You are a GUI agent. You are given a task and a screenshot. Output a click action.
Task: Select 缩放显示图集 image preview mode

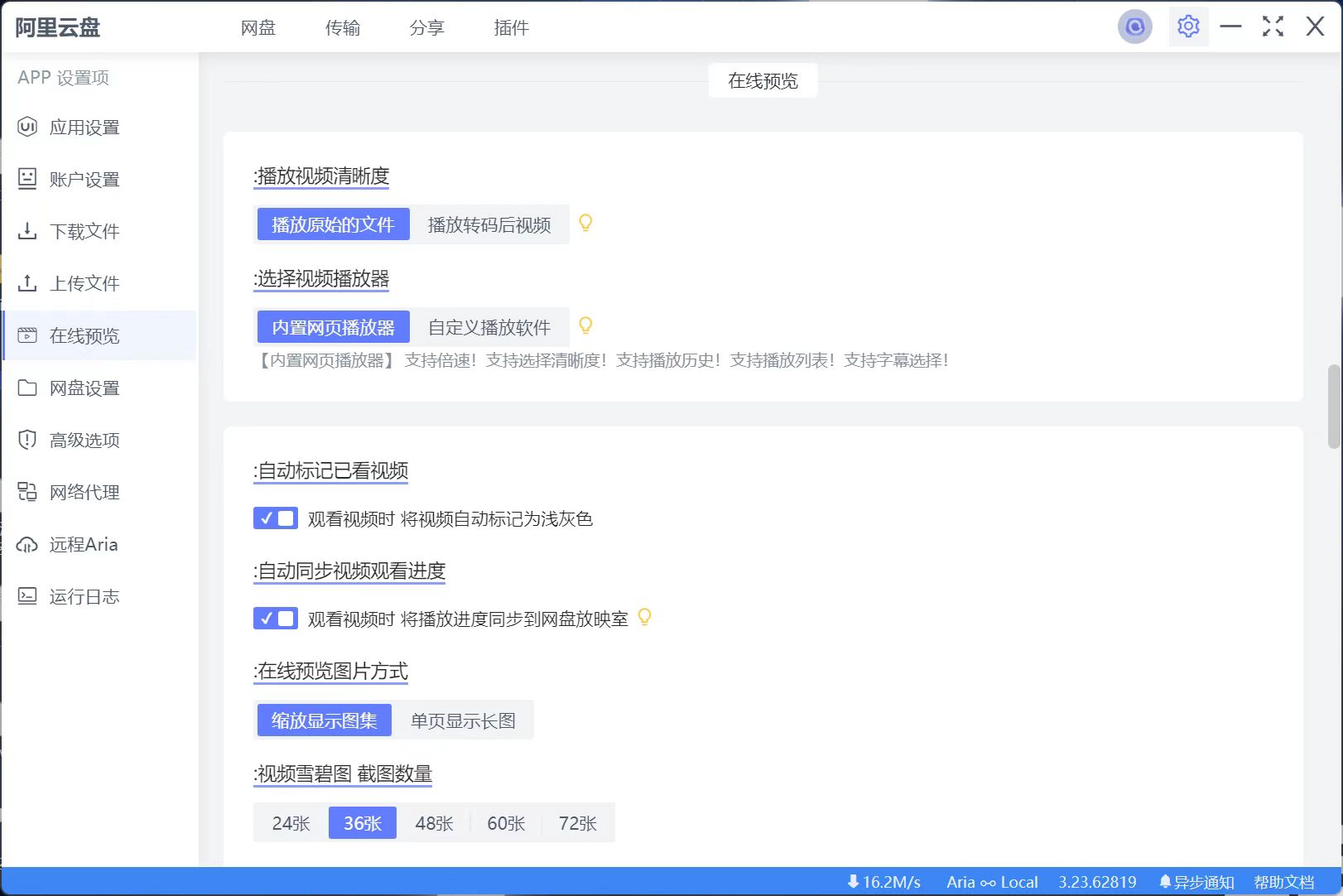click(x=324, y=720)
